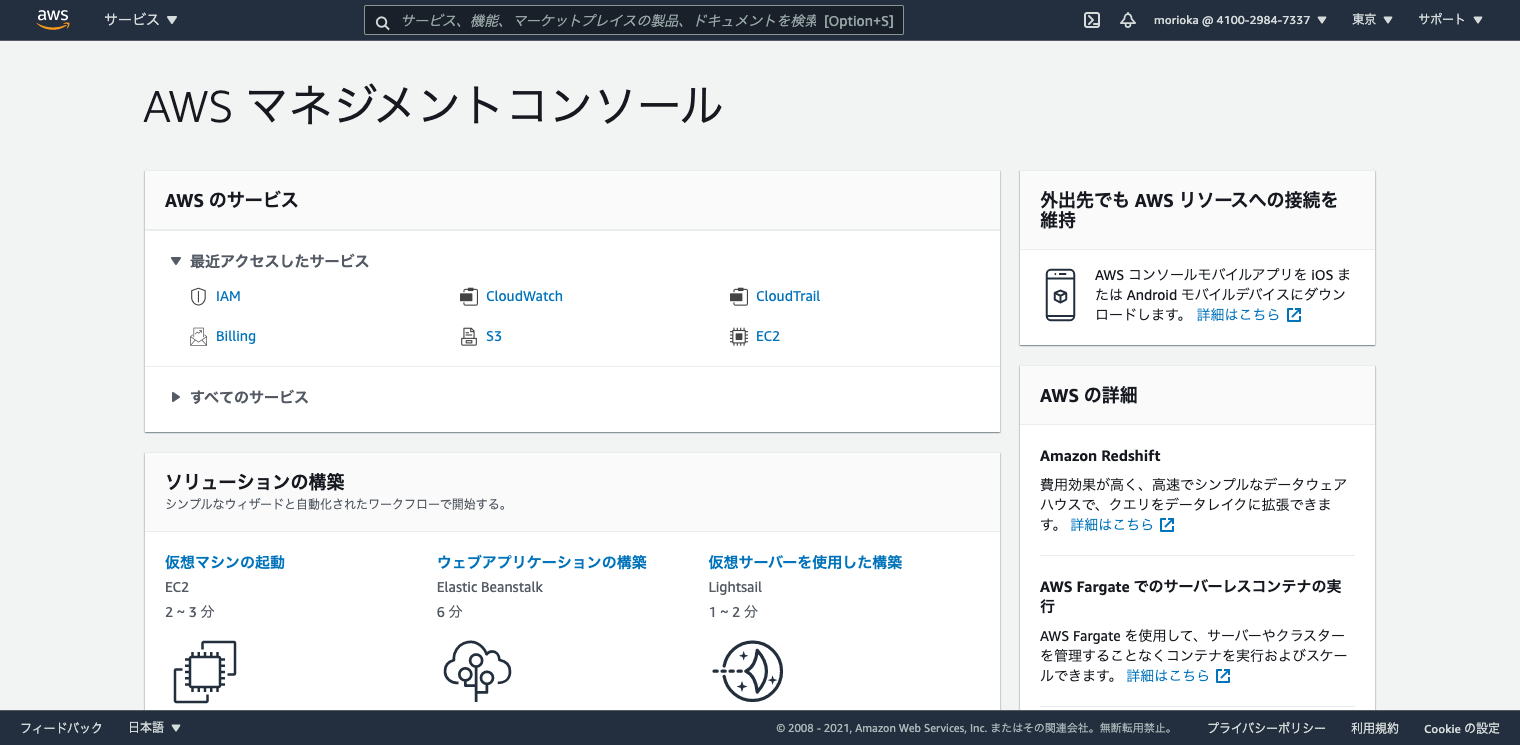The image size is (1520, 745).
Task: Click the AWS の詳細 panel heading
Action: click(x=1088, y=395)
